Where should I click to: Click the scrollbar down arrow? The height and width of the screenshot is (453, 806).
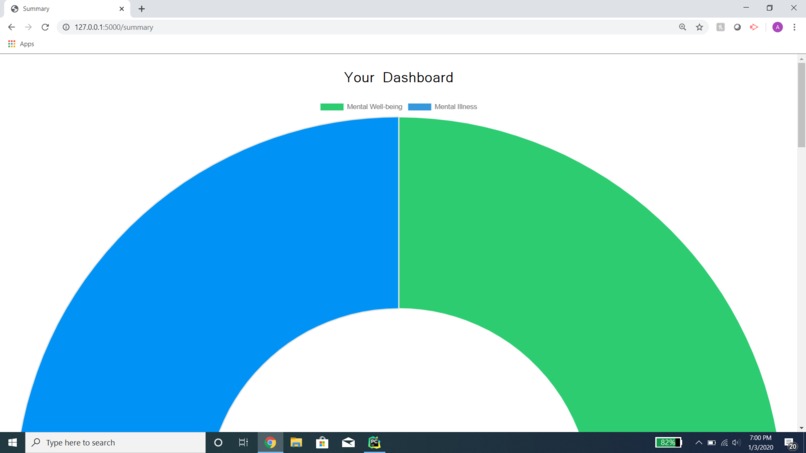(x=801, y=428)
